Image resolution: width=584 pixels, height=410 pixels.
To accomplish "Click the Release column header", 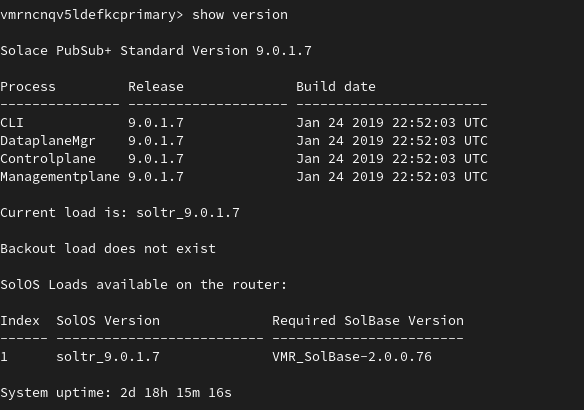I will [x=156, y=87].
